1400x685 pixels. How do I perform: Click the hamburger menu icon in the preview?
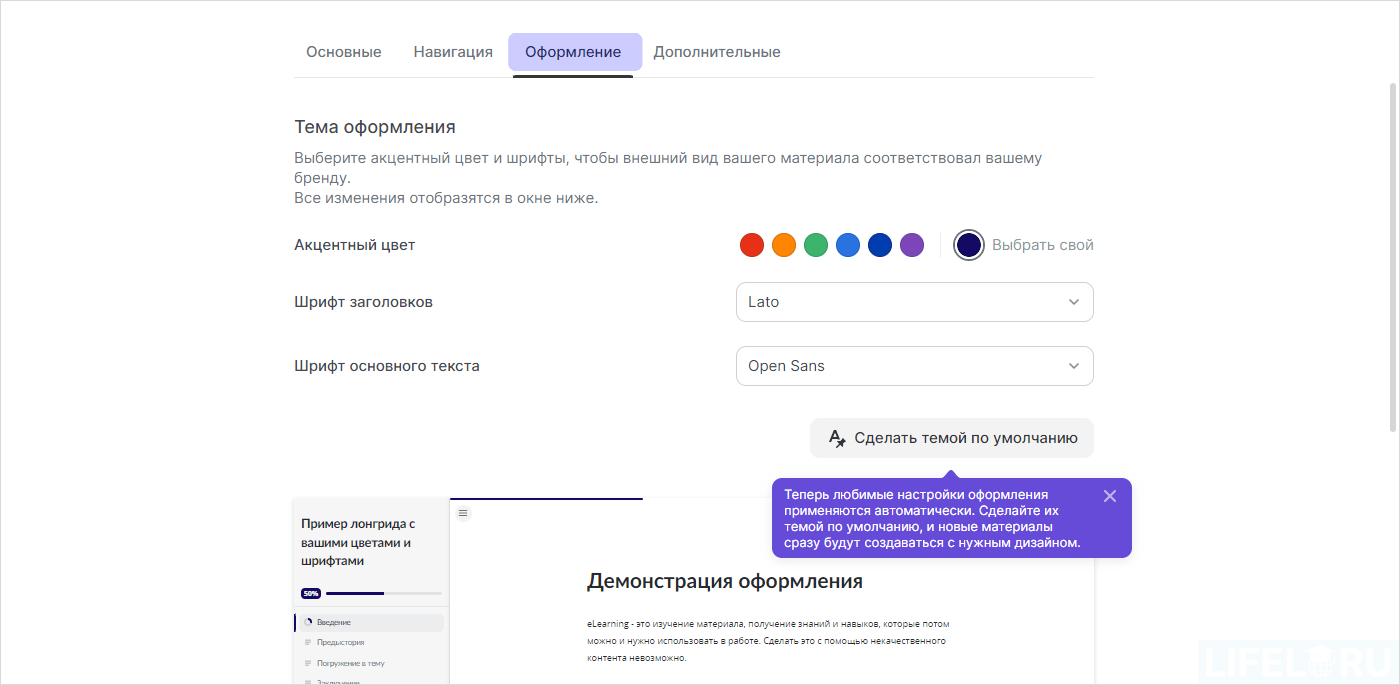(x=463, y=512)
